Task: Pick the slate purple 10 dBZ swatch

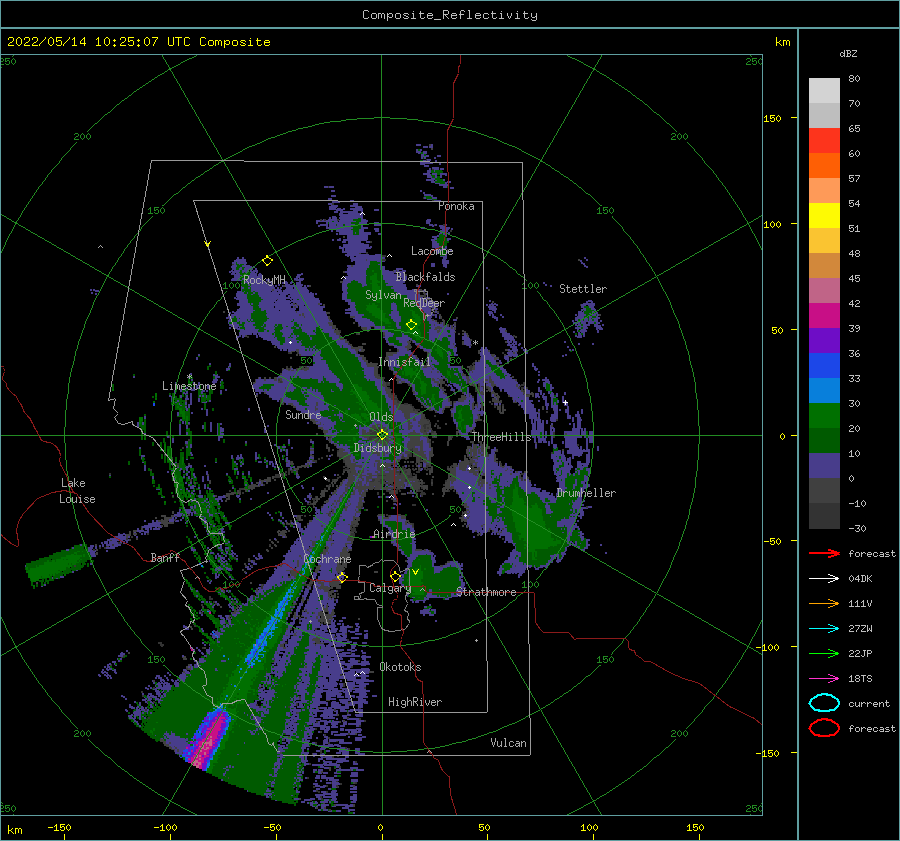Action: (x=824, y=466)
